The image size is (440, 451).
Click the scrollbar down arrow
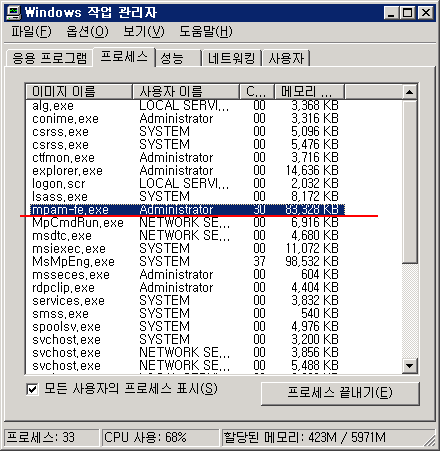[409, 366]
